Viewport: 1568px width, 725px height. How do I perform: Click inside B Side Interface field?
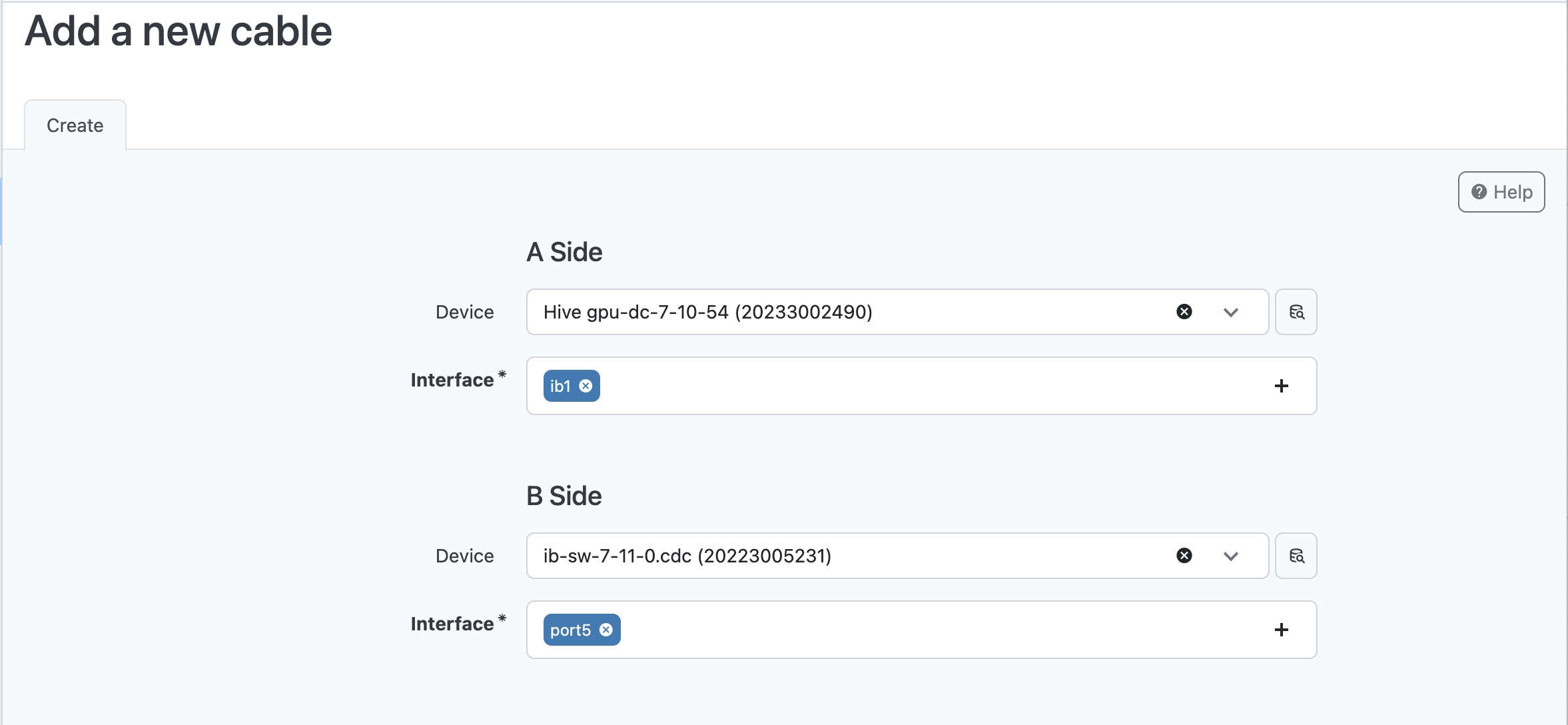[933, 630]
